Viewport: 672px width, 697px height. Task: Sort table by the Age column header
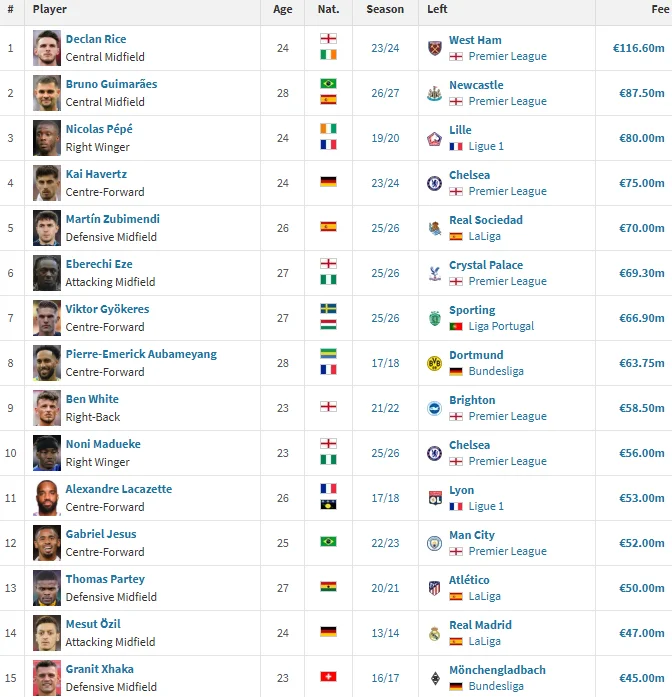[283, 9]
